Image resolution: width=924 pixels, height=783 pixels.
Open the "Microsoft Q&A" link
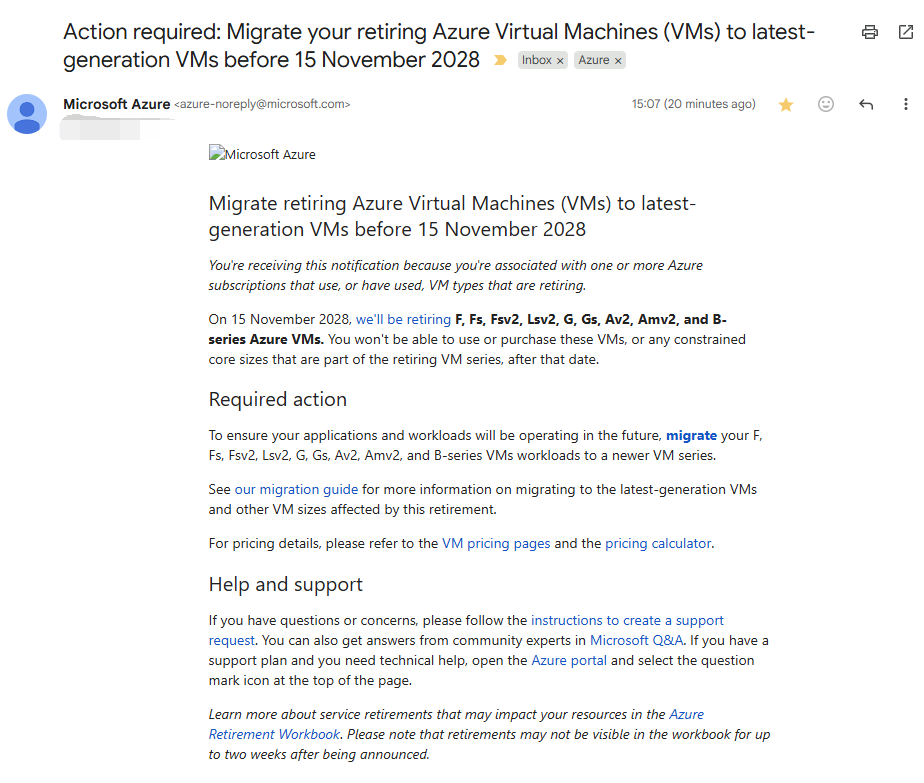click(637, 640)
